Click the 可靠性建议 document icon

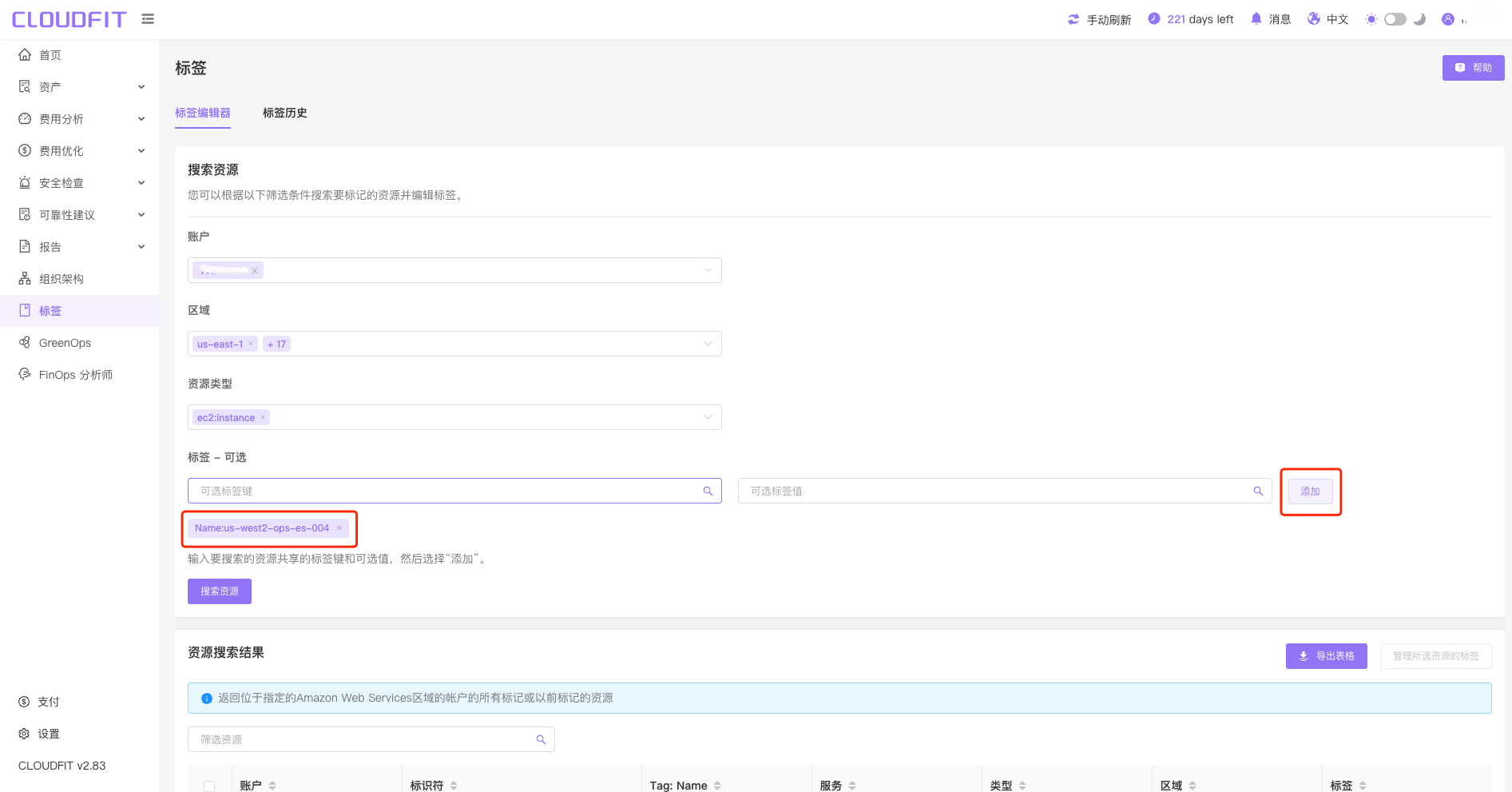(x=25, y=214)
